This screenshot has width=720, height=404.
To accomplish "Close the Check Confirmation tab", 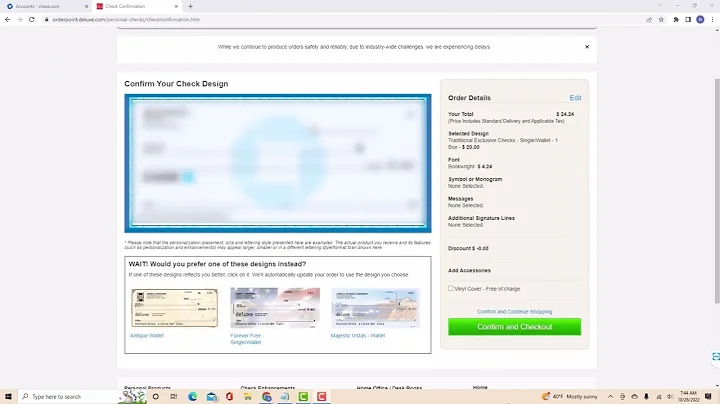I will pyautogui.click(x=176, y=6).
